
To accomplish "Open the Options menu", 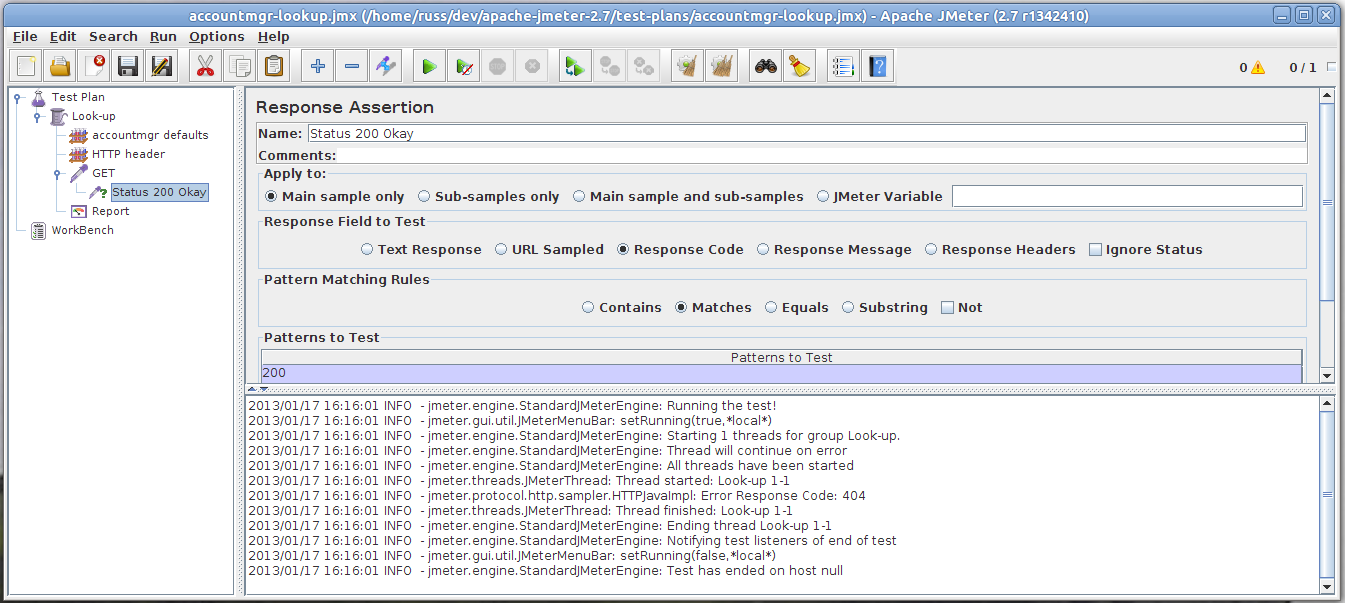I will tap(217, 37).
